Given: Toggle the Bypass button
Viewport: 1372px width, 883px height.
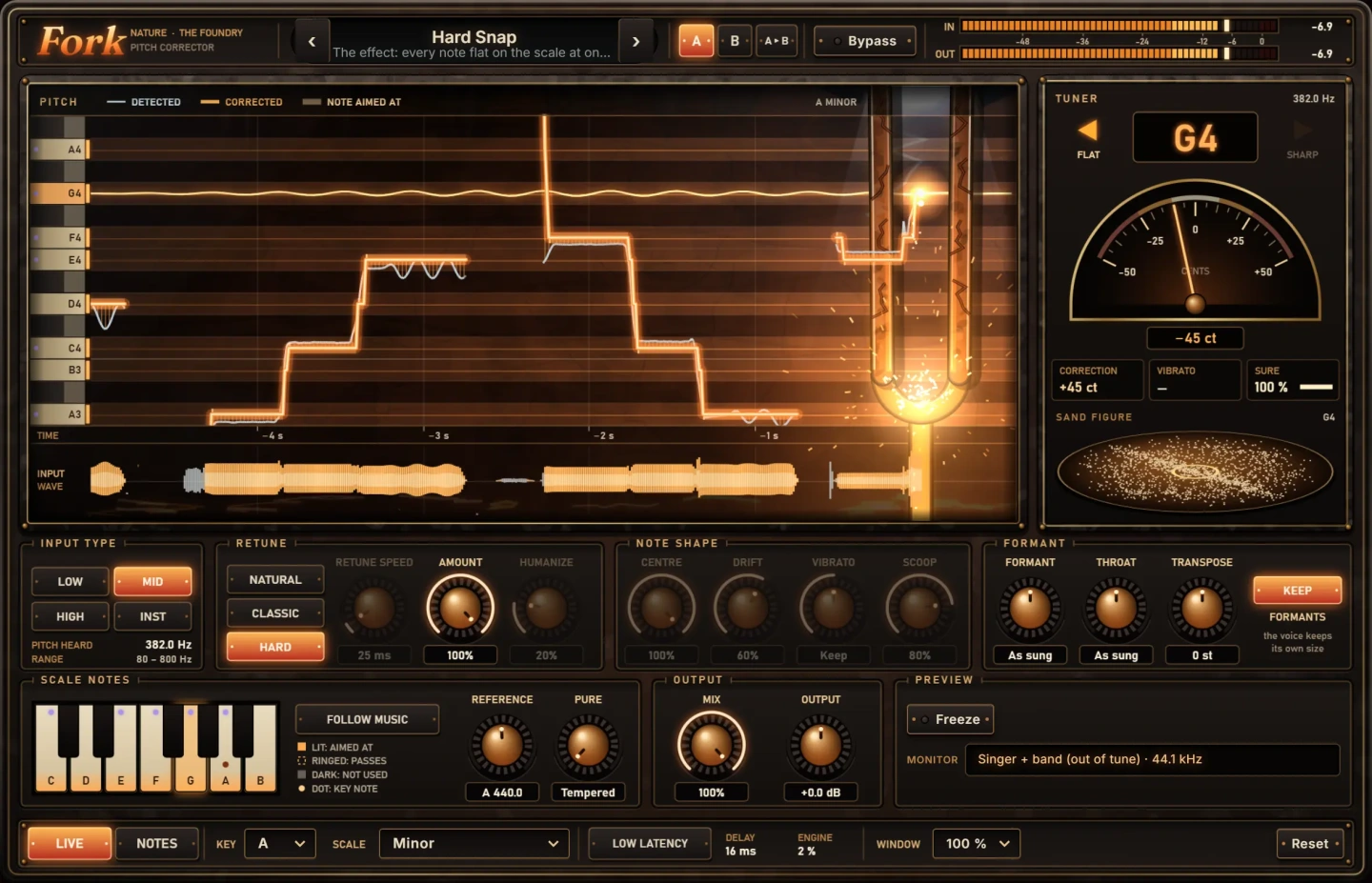Looking at the screenshot, I should (x=865, y=41).
